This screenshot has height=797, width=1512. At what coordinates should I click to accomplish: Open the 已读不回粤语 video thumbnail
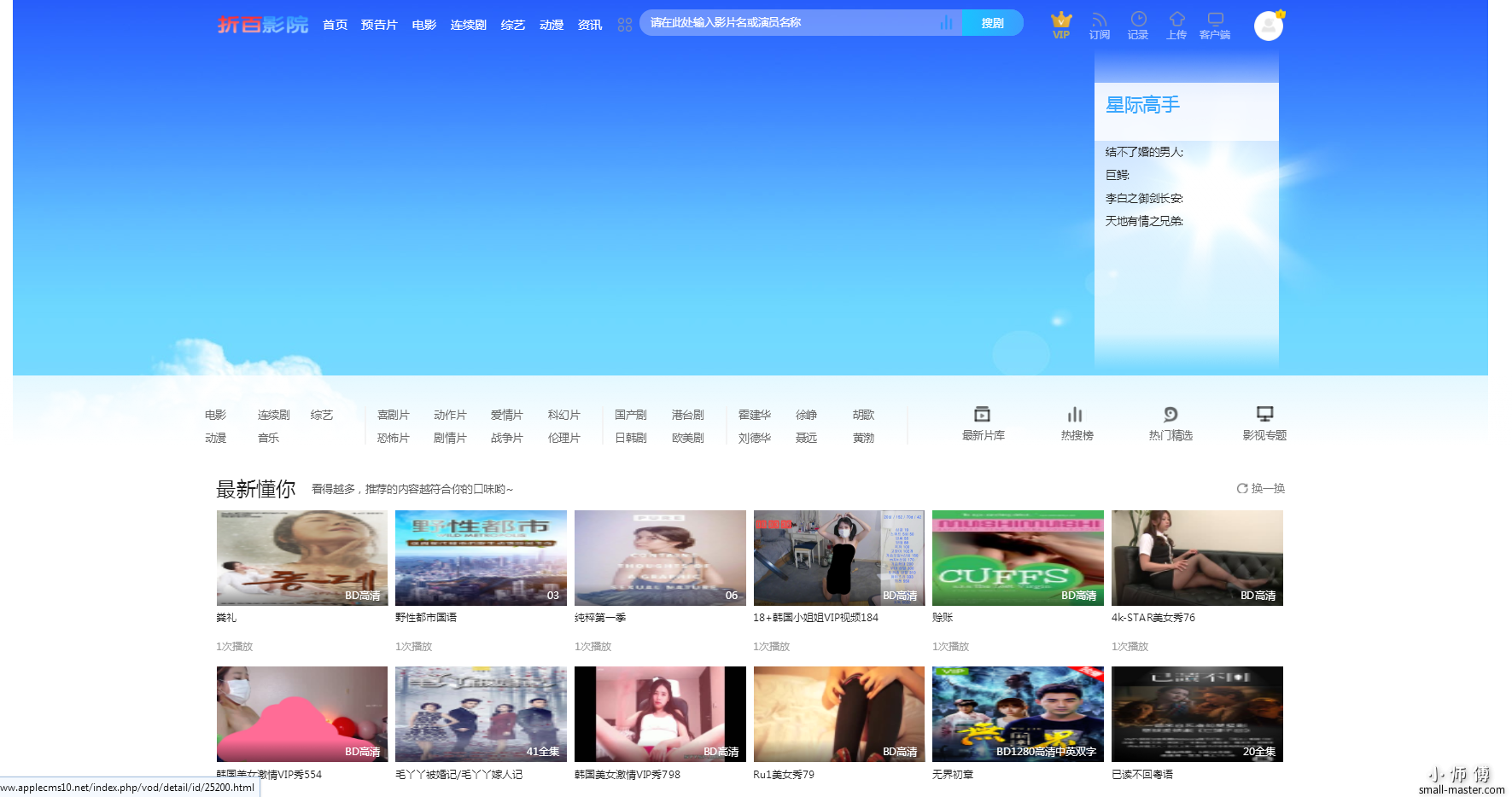tap(1197, 714)
